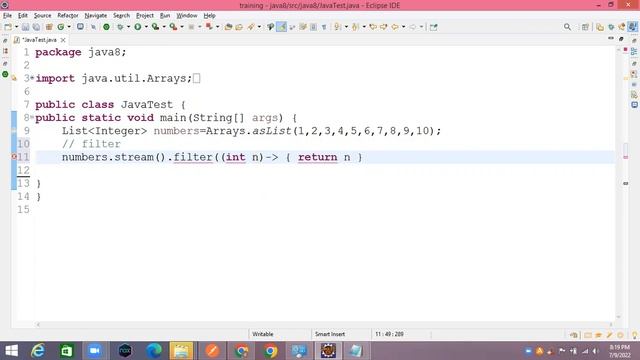Screen dimensions: 640x360
Task: Open the Zoom app from the taskbar
Action: [95, 351]
